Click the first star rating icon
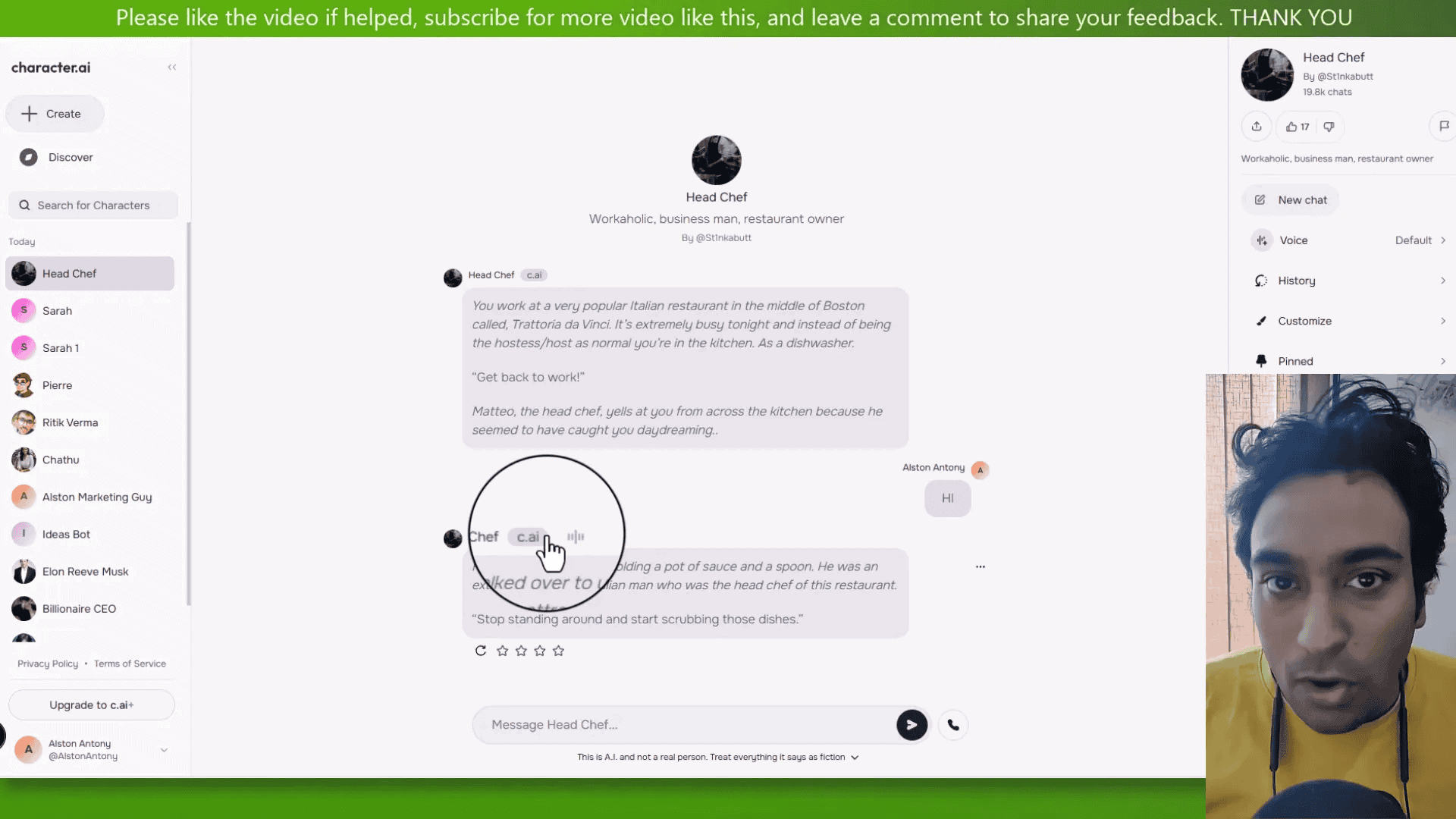 (502, 651)
